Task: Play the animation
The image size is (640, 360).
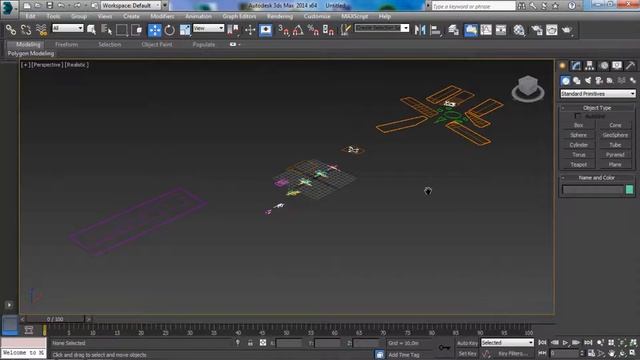Action: 565,343
